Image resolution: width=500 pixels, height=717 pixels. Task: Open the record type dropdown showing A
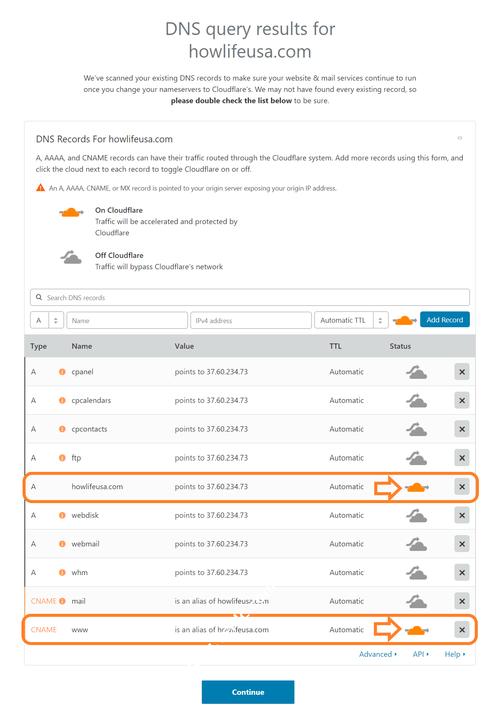[47, 321]
